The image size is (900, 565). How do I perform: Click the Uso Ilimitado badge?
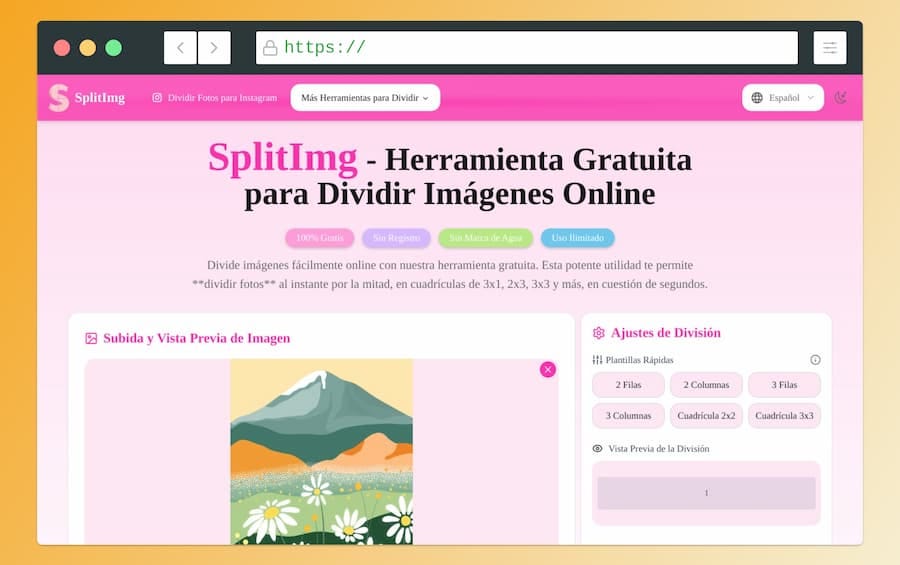(577, 238)
